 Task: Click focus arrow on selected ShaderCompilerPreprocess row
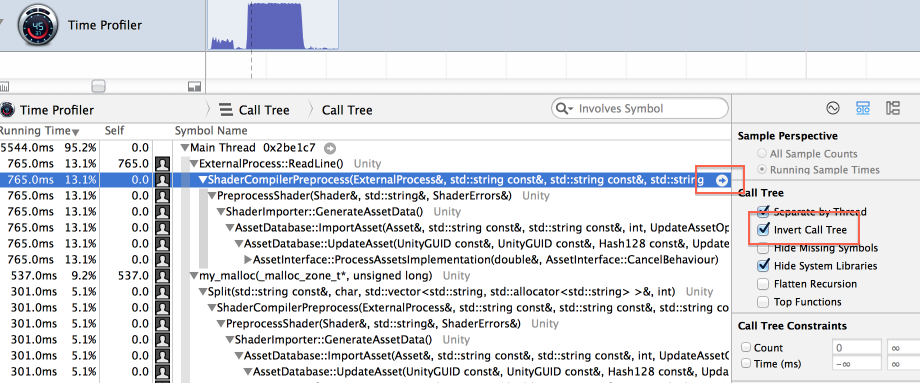point(721,180)
